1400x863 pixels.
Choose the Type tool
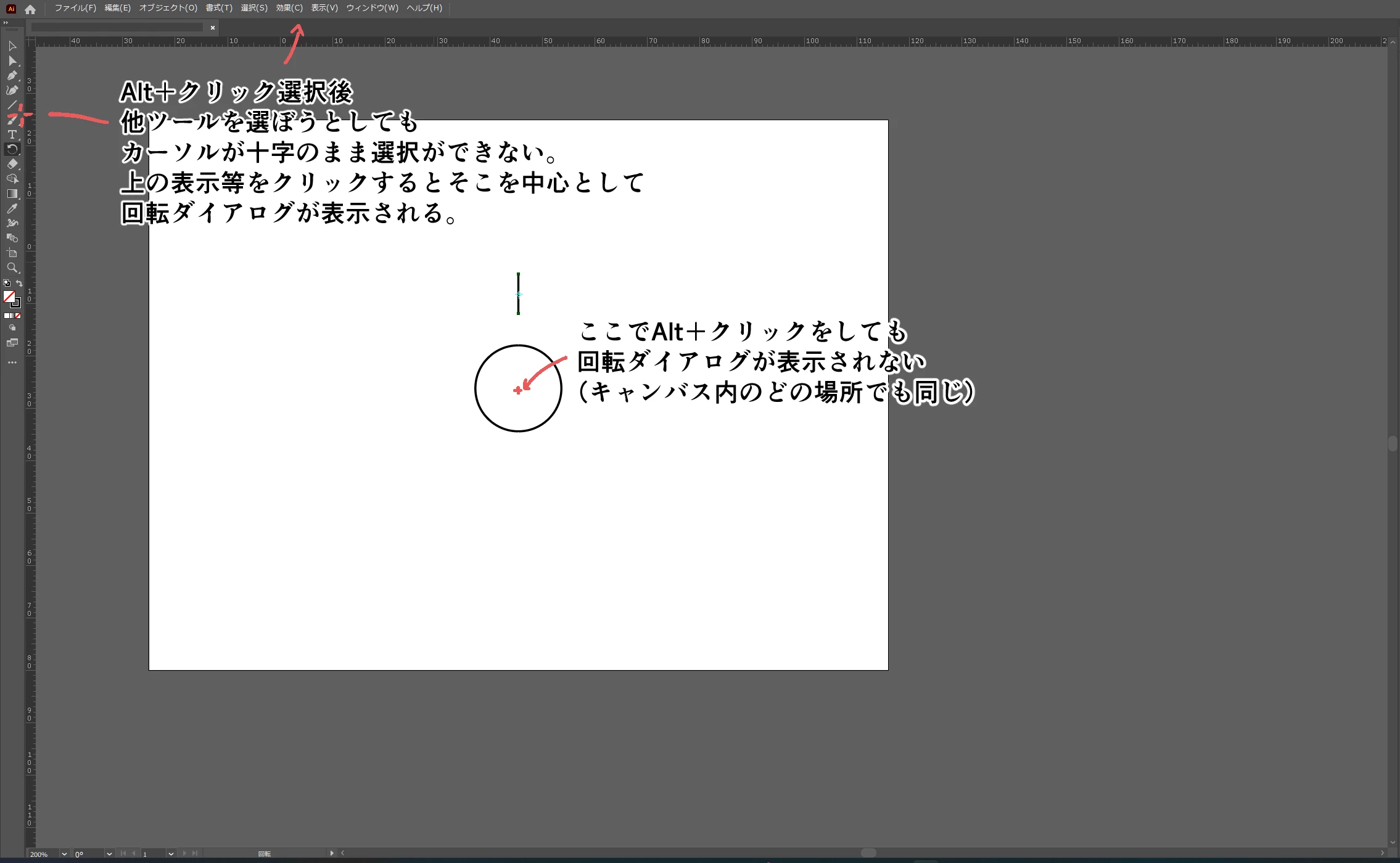tap(12, 134)
